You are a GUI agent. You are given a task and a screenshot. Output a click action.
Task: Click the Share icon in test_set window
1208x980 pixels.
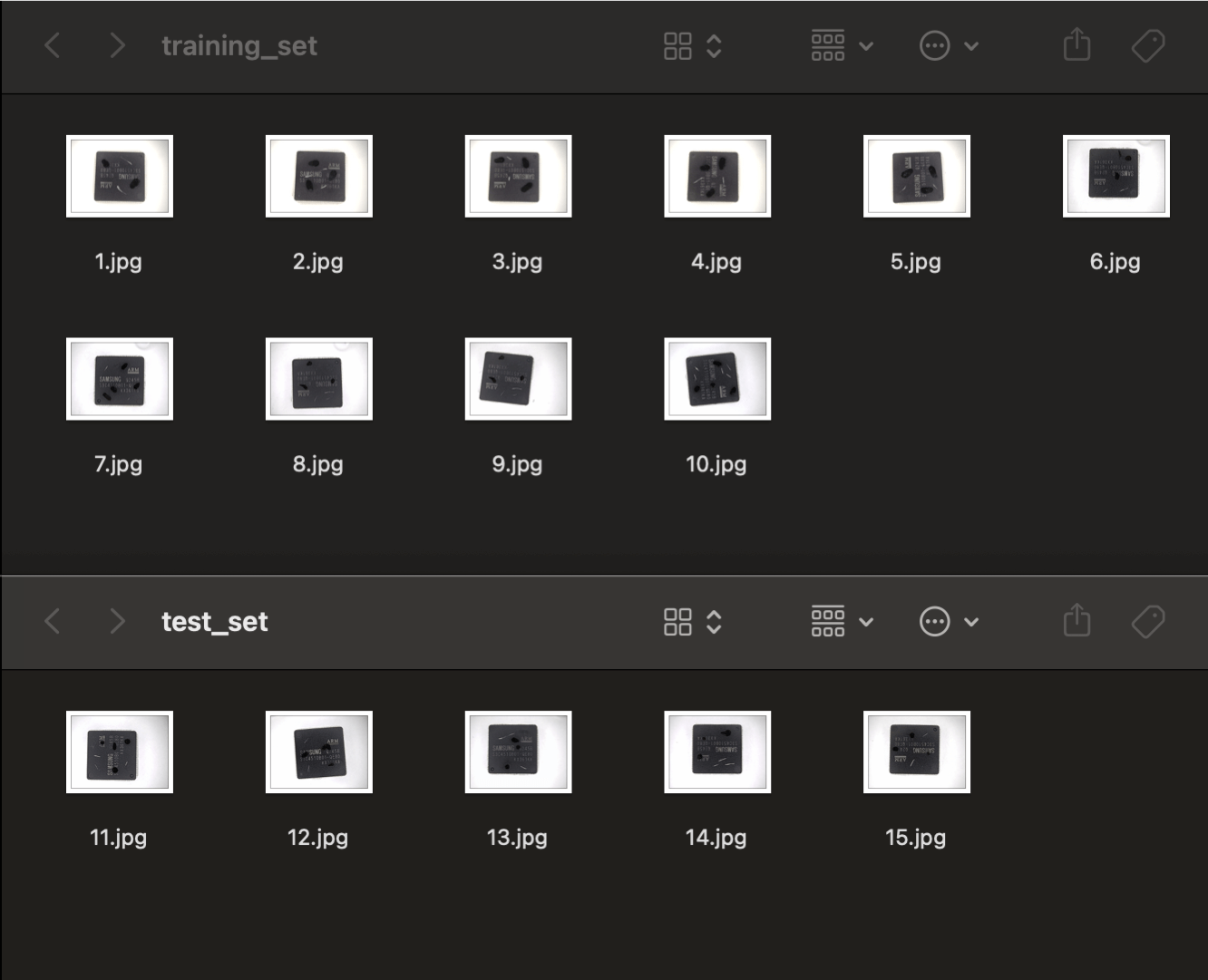coord(1076,621)
